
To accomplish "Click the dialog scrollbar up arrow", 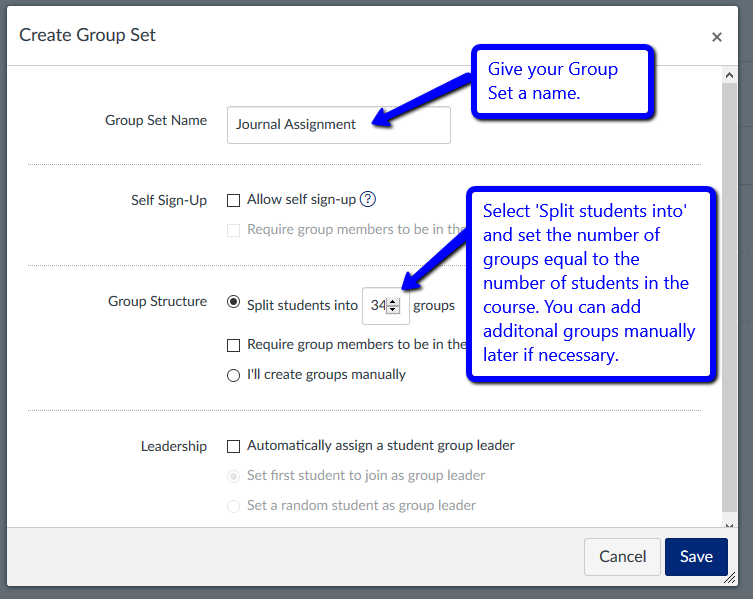I will coord(729,75).
